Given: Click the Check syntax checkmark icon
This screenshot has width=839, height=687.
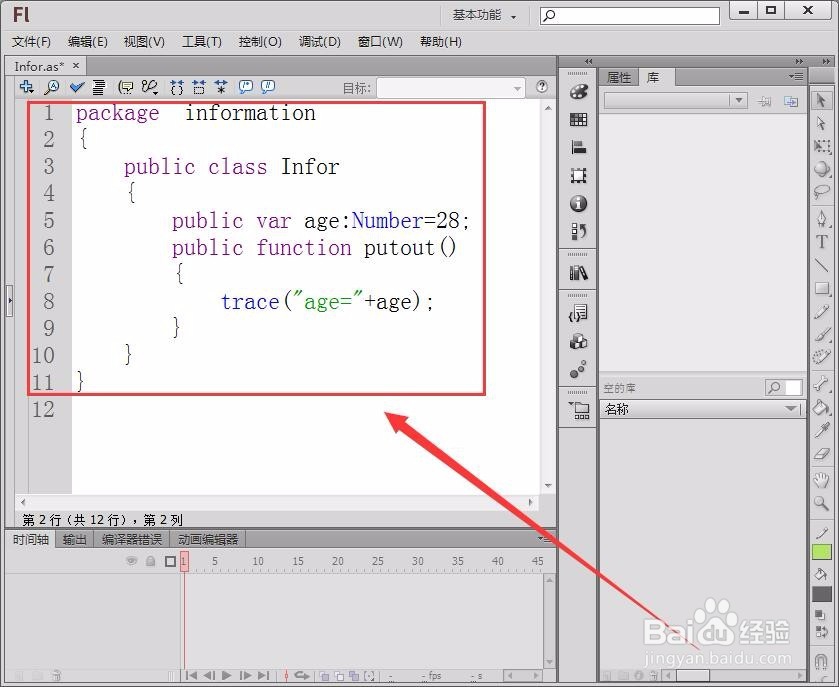Looking at the screenshot, I should tap(77, 87).
